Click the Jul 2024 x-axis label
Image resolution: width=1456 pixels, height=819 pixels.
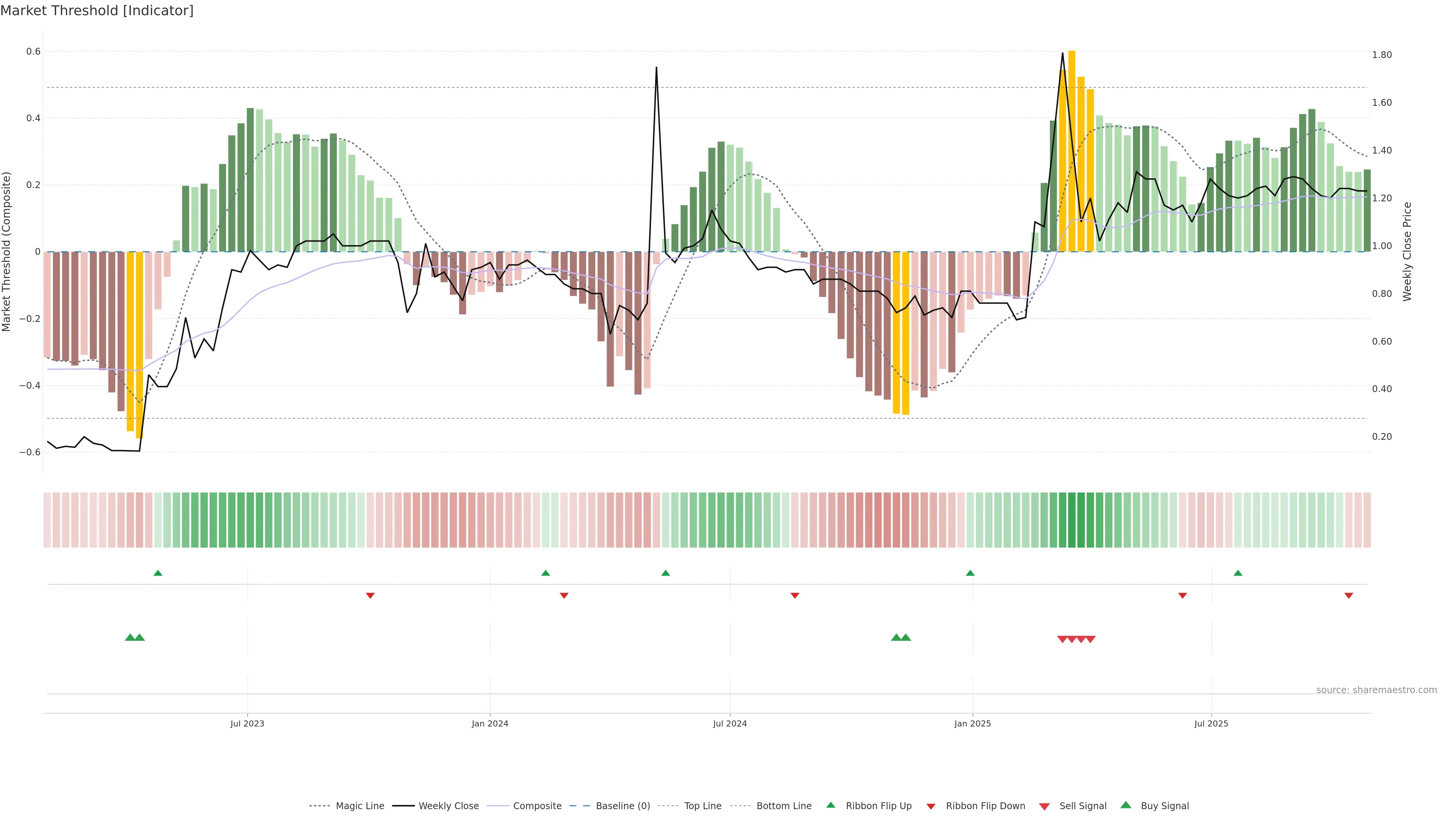(x=730, y=723)
